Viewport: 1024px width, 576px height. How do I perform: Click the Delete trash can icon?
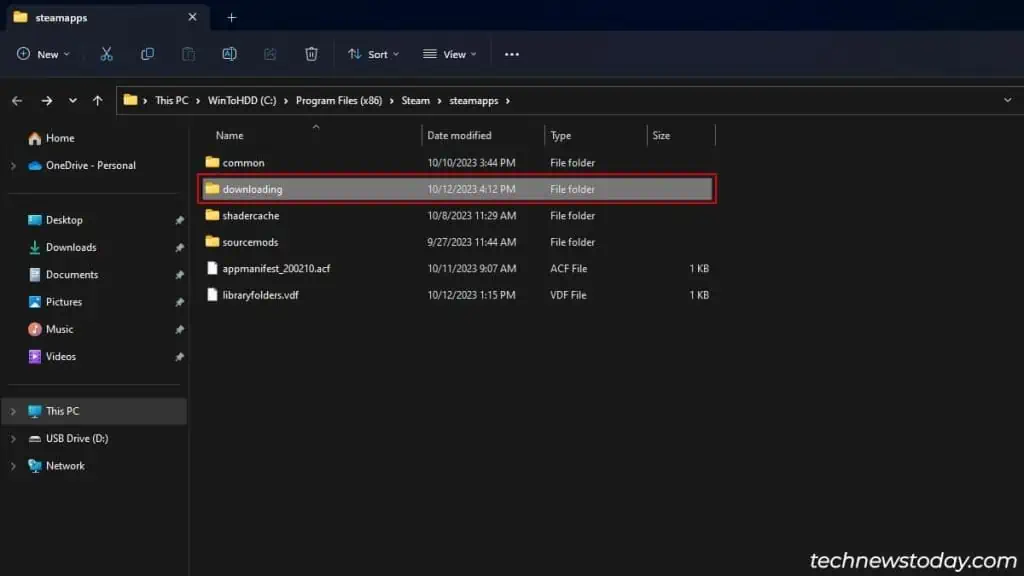pyautogui.click(x=312, y=54)
